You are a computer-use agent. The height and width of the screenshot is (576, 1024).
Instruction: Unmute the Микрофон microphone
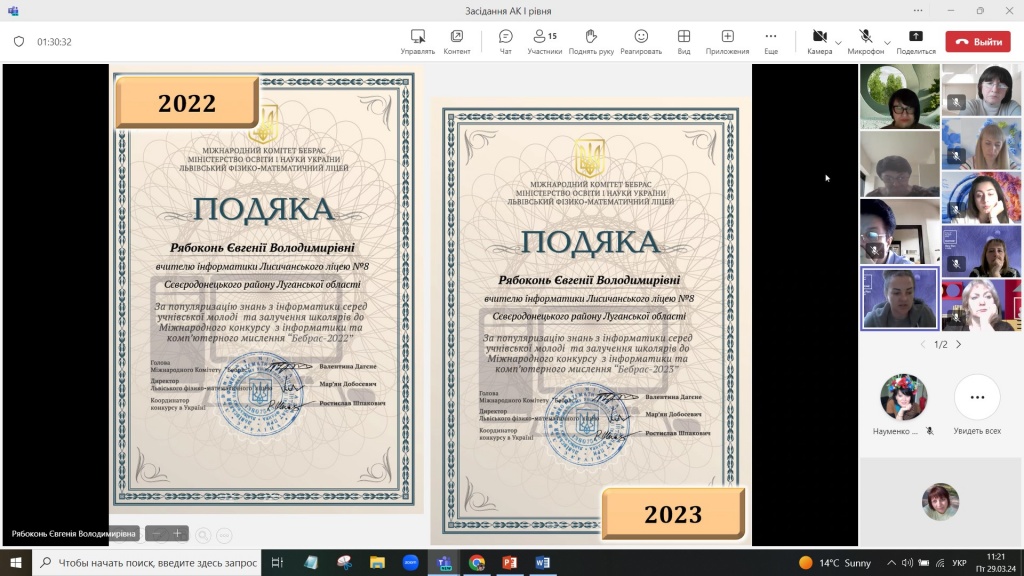click(x=865, y=37)
